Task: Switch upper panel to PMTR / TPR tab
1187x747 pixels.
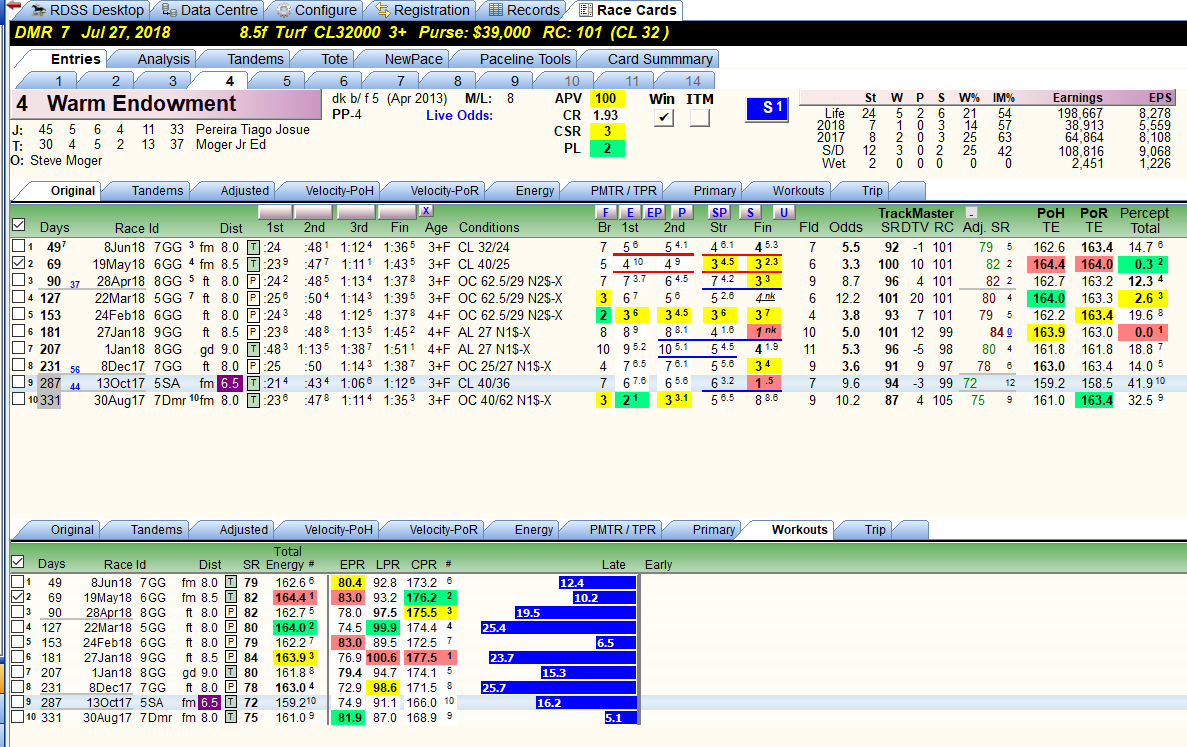Action: (624, 191)
